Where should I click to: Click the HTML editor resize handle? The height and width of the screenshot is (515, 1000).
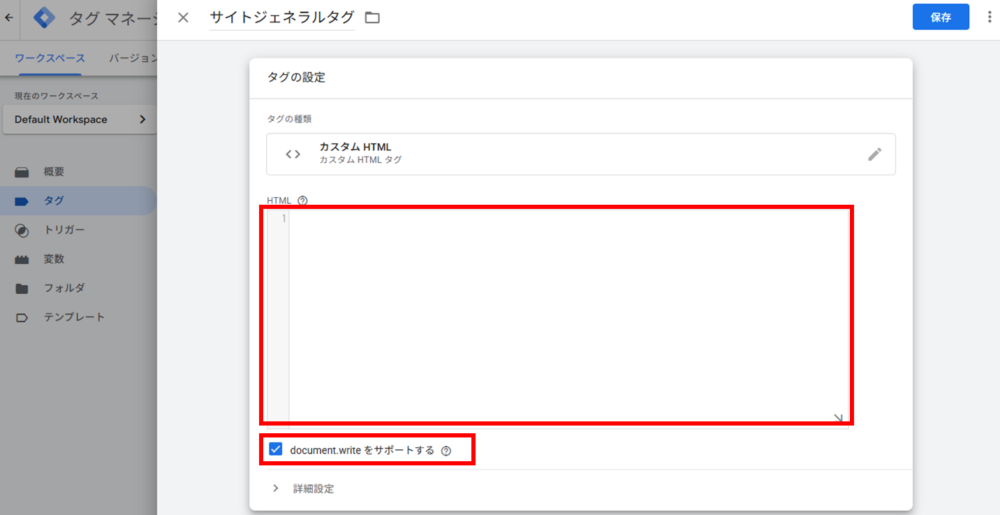tap(838, 418)
